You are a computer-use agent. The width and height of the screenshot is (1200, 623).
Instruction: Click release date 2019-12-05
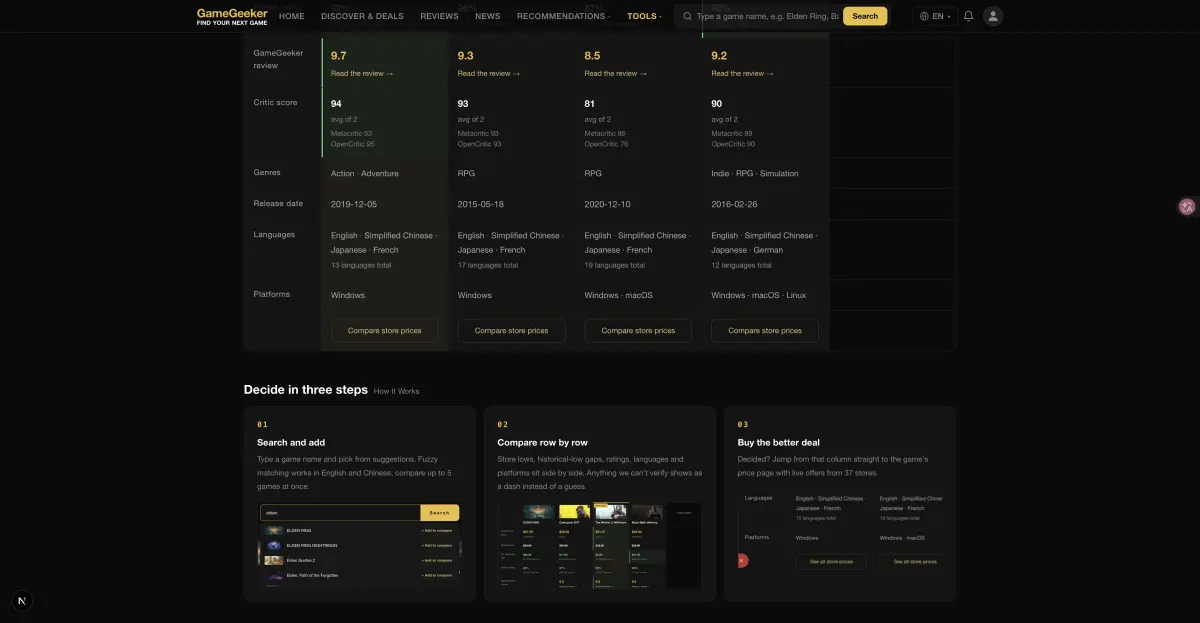[x=354, y=204]
